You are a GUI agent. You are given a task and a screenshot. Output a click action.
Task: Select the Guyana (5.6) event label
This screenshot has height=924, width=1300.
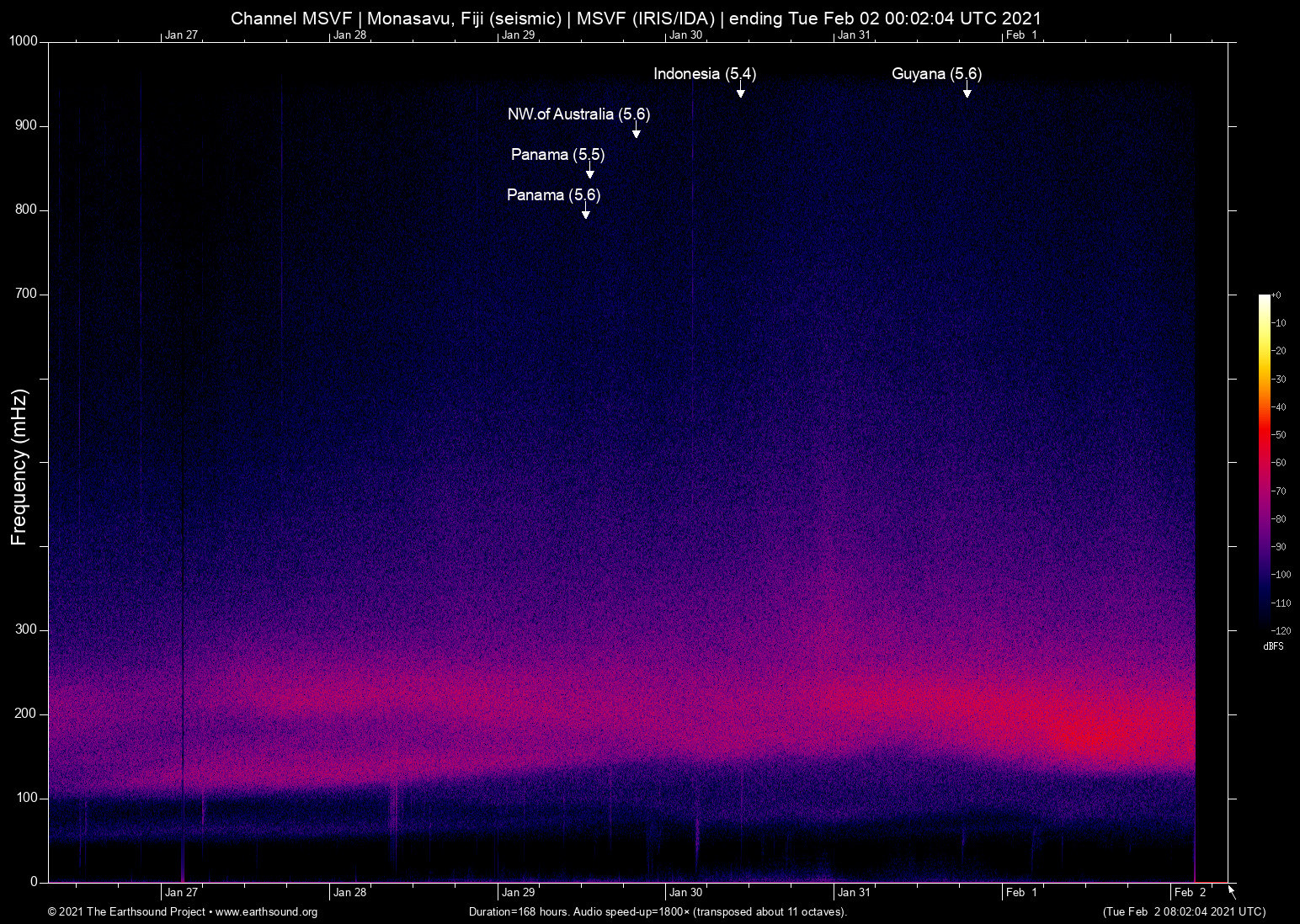(x=936, y=74)
